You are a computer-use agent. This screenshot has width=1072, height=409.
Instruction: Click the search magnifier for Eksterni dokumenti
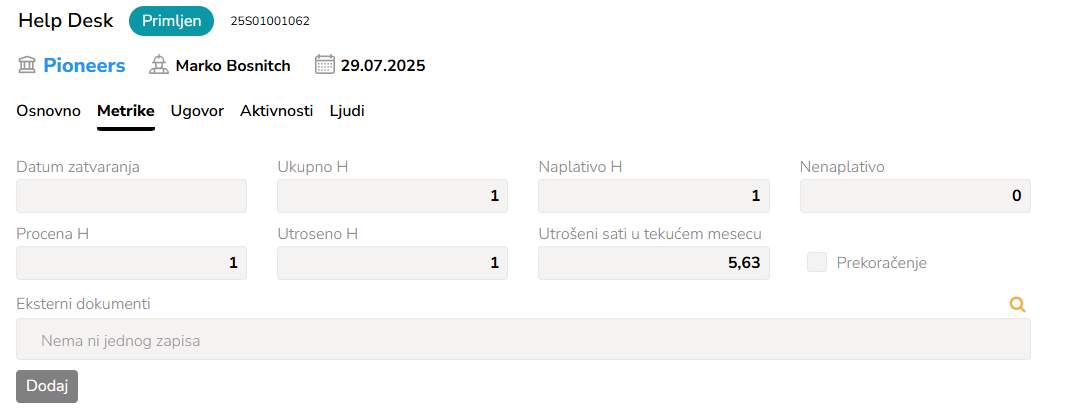(1018, 305)
